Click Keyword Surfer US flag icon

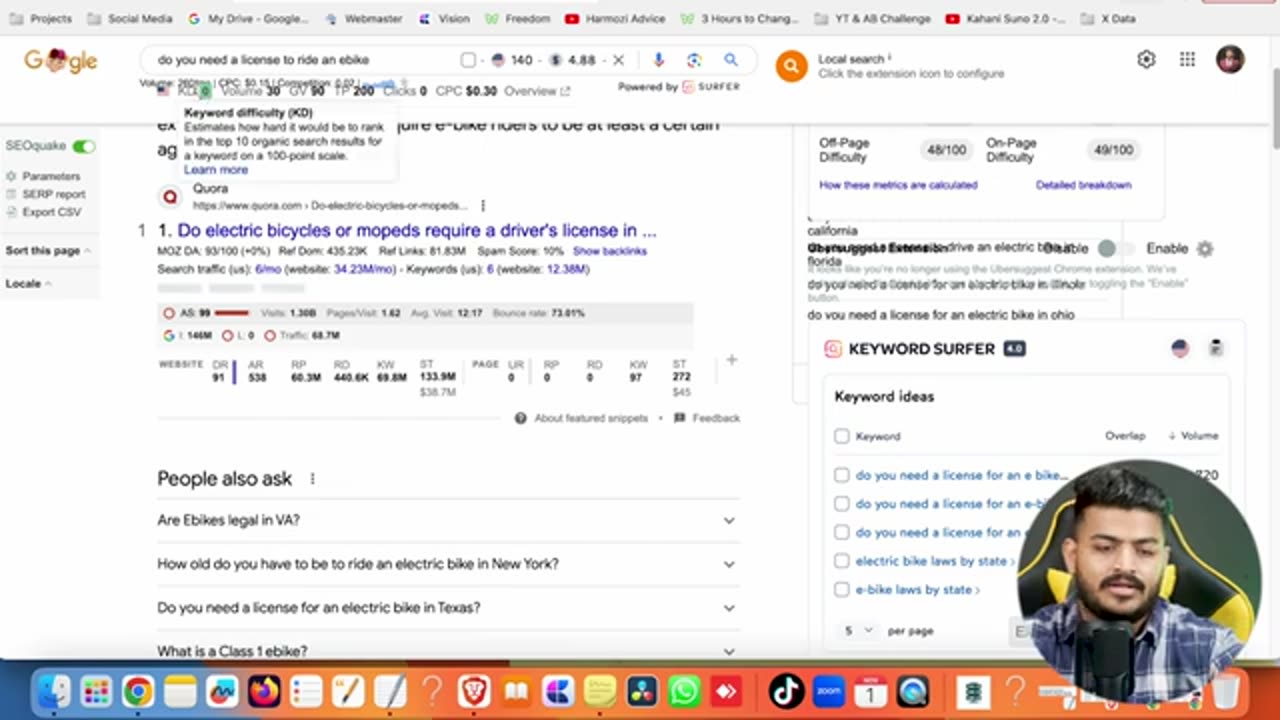(1180, 348)
